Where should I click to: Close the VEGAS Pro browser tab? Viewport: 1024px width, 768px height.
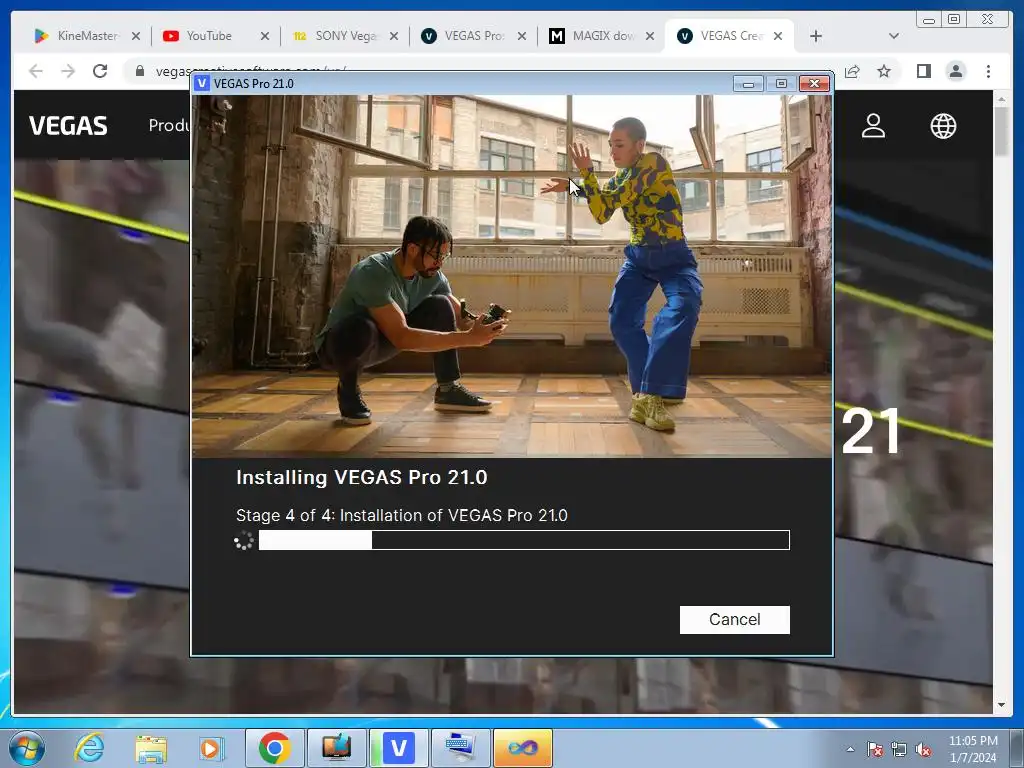click(x=522, y=36)
